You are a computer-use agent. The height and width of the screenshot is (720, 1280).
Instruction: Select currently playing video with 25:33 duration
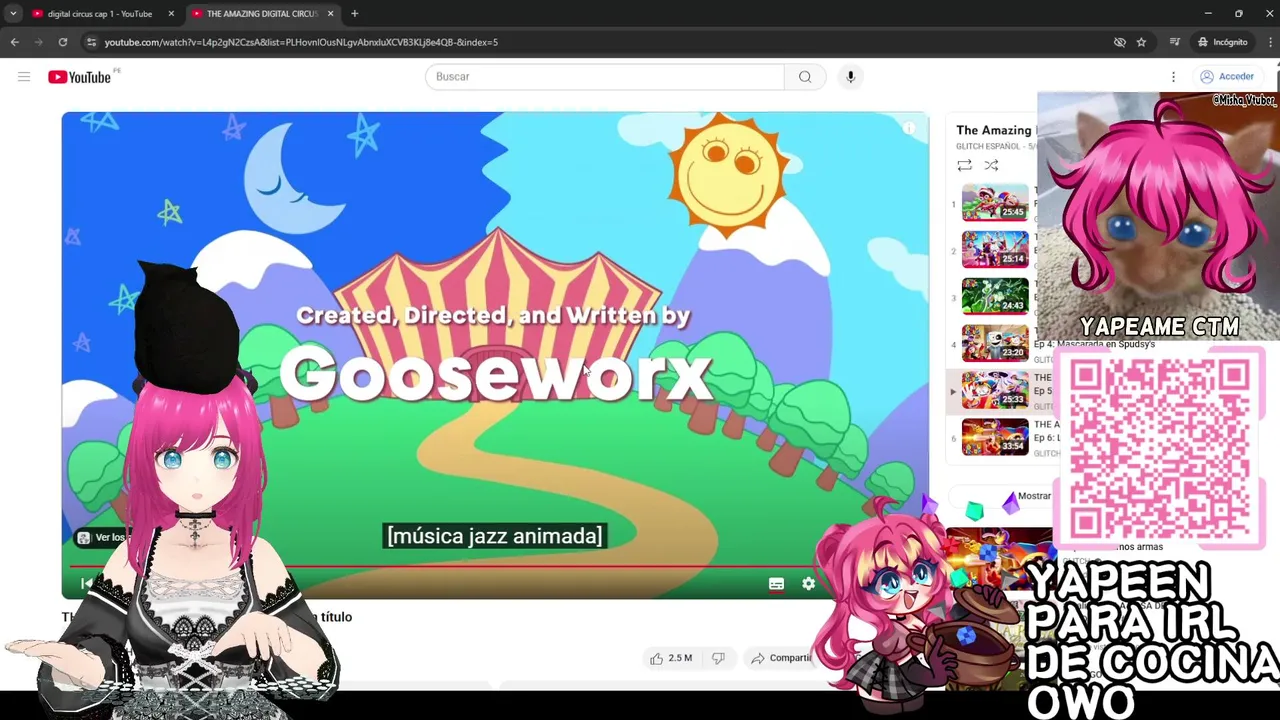click(995, 390)
